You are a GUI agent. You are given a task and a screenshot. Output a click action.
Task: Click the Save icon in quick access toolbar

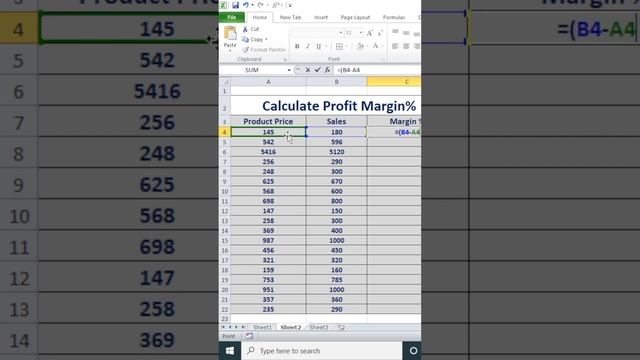point(236,5)
